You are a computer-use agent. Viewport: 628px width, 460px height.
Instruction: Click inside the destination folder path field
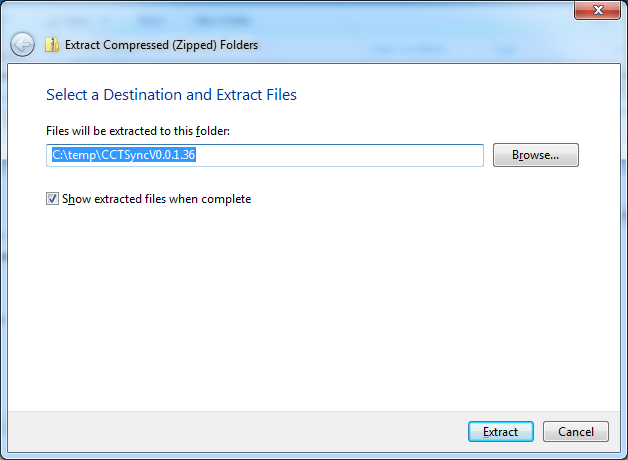coord(265,155)
